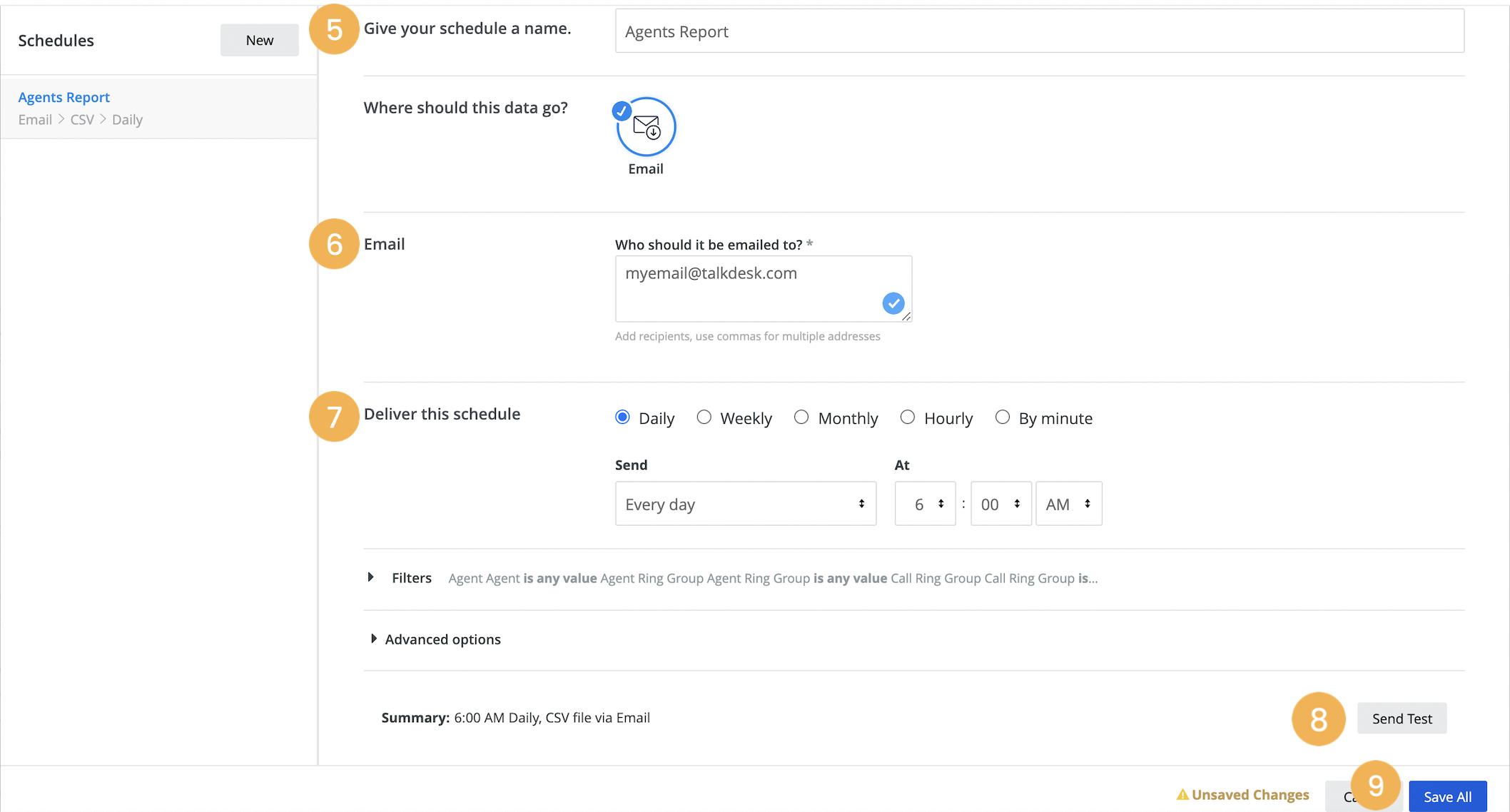Select the Email destination icon
The height and width of the screenshot is (812, 1510).
(x=646, y=127)
